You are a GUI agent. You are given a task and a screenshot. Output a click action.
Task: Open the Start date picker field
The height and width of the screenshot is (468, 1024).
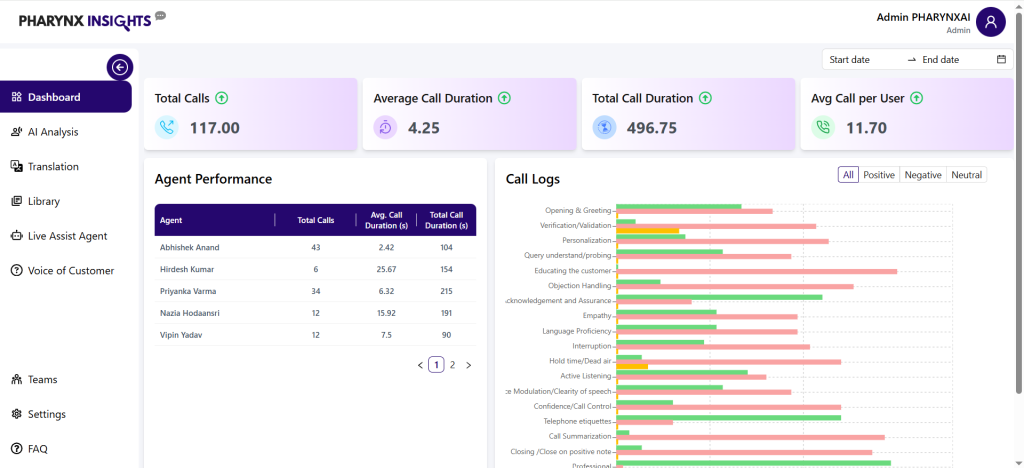point(862,60)
